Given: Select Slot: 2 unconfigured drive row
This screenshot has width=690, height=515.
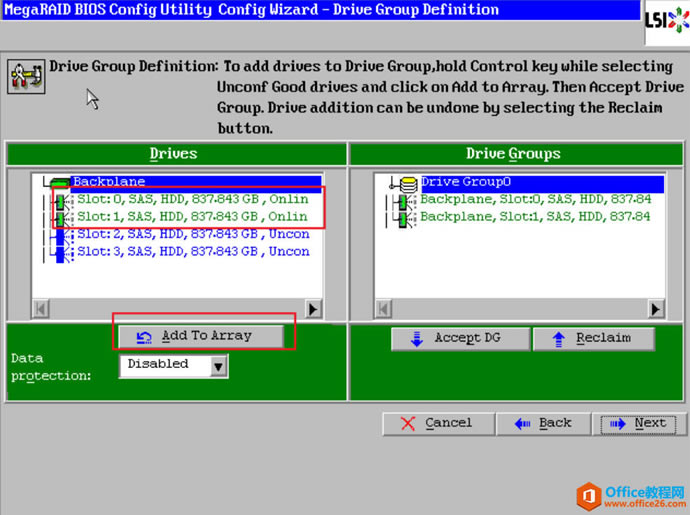Looking at the screenshot, I should pos(193,234).
